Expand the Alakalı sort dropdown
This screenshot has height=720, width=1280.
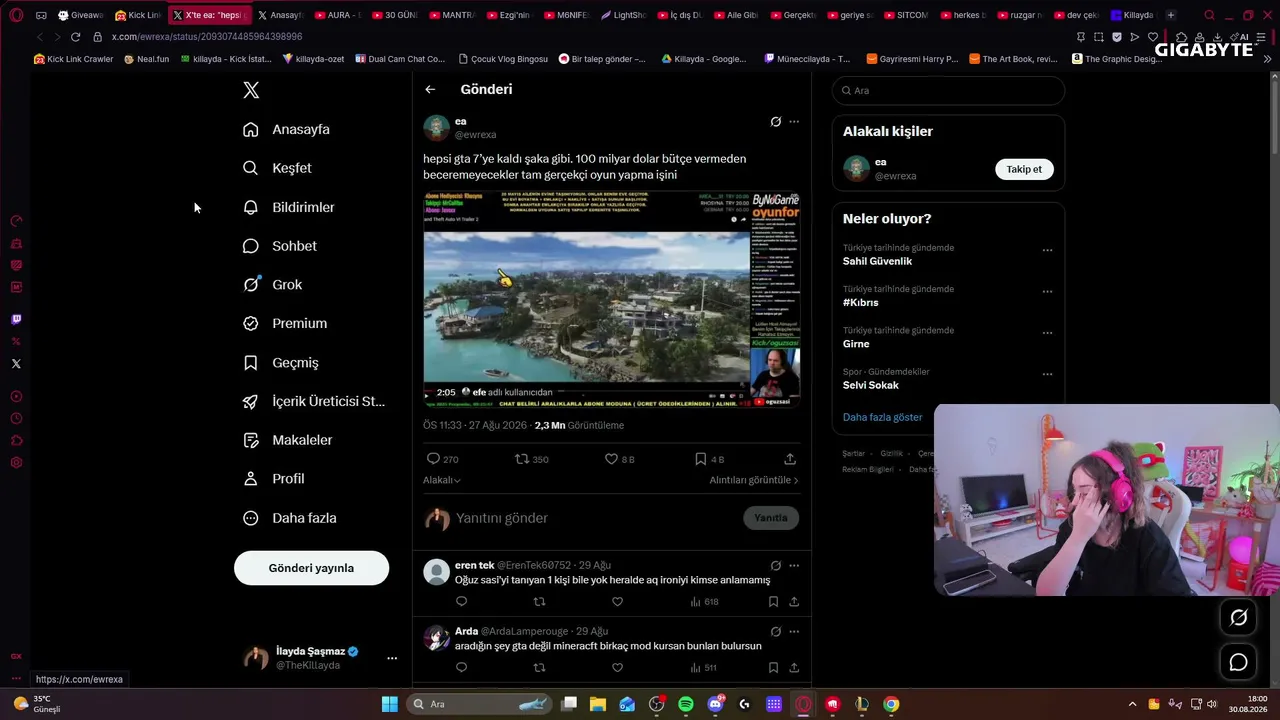coord(442,480)
